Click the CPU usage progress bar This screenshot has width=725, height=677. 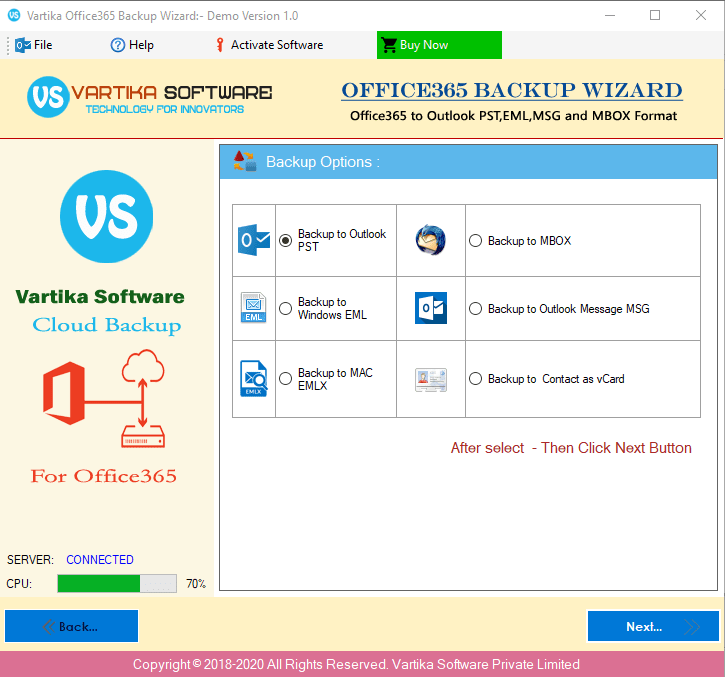117,584
